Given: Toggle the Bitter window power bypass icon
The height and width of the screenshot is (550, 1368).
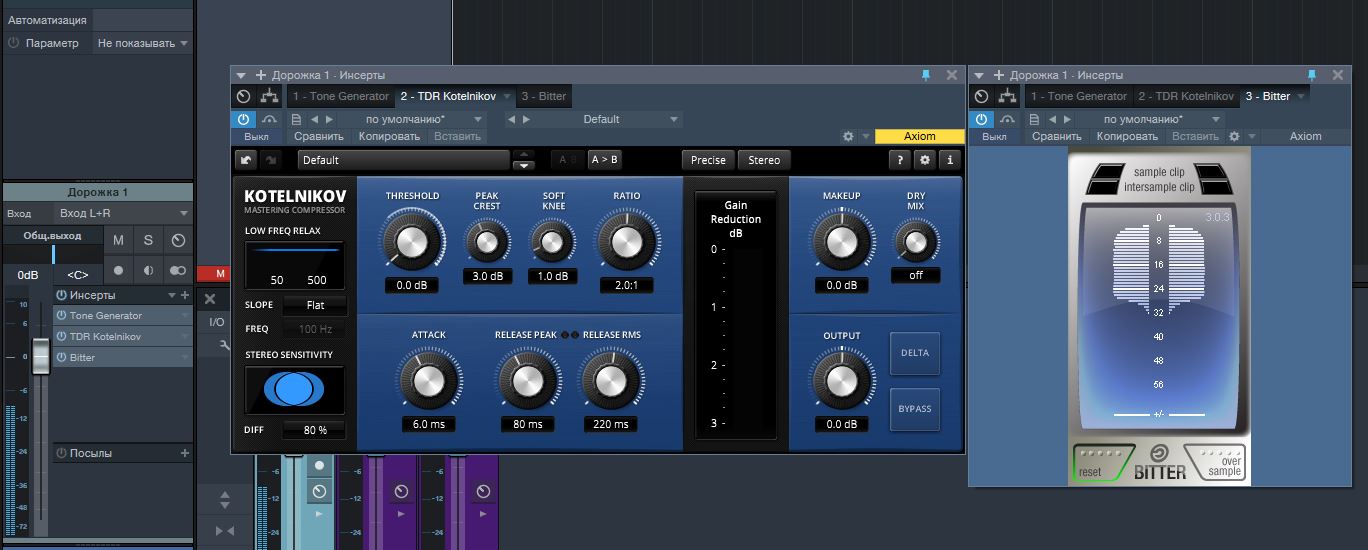Looking at the screenshot, I should coord(981,119).
